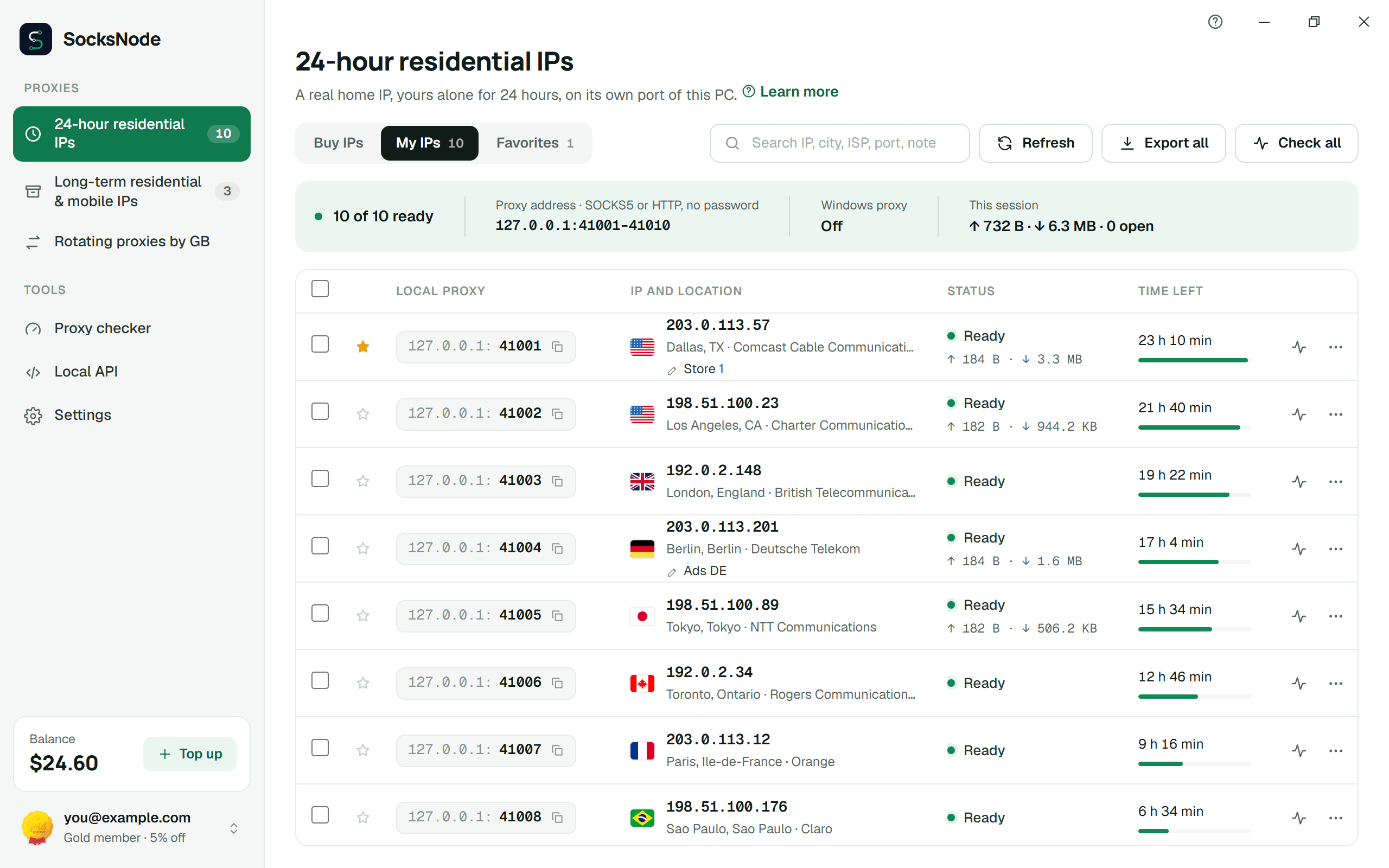Edit the Ads DE note pencil icon
The height and width of the screenshot is (868, 1389).
pos(672,572)
